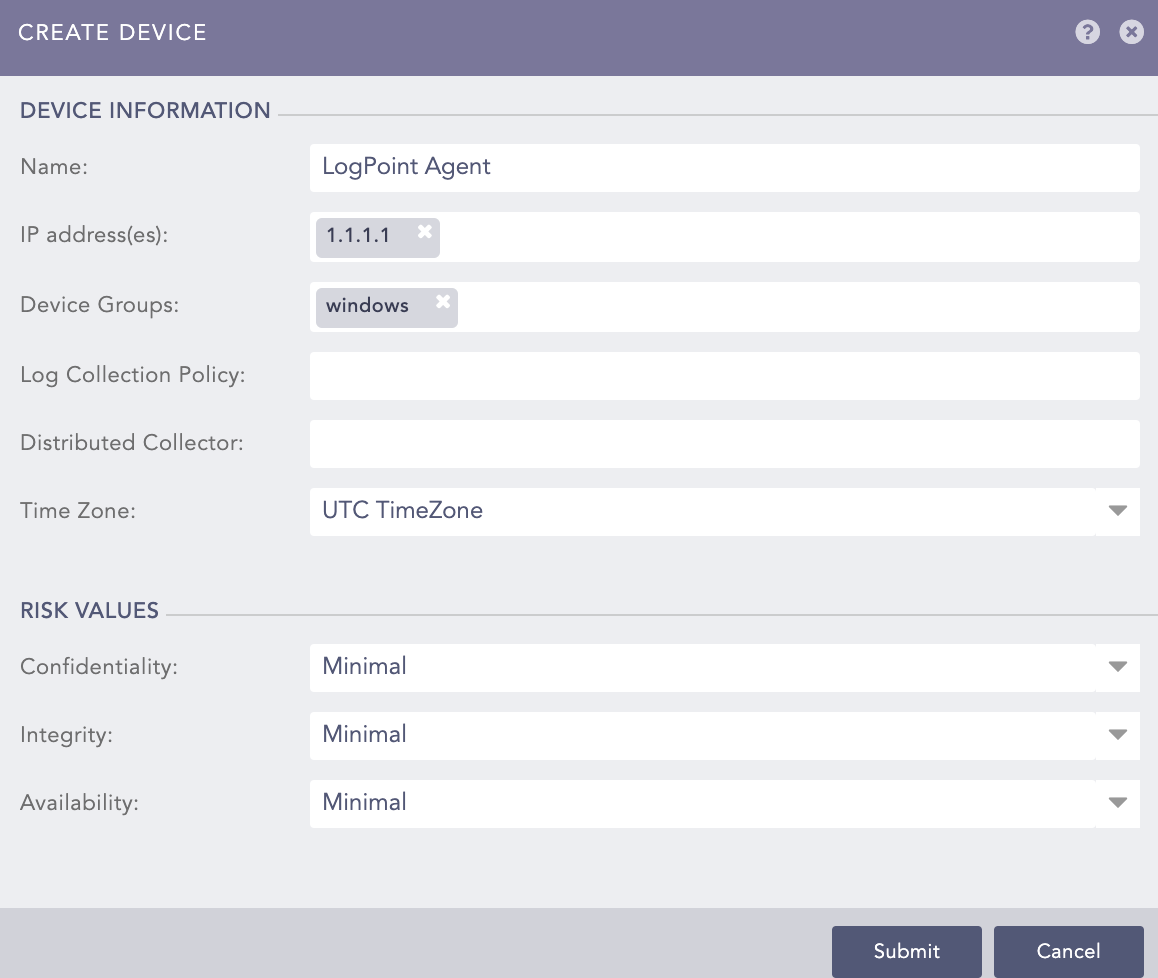Image resolution: width=1158 pixels, height=978 pixels.
Task: Click the DEVICE INFORMATION section header
Action: (145, 110)
